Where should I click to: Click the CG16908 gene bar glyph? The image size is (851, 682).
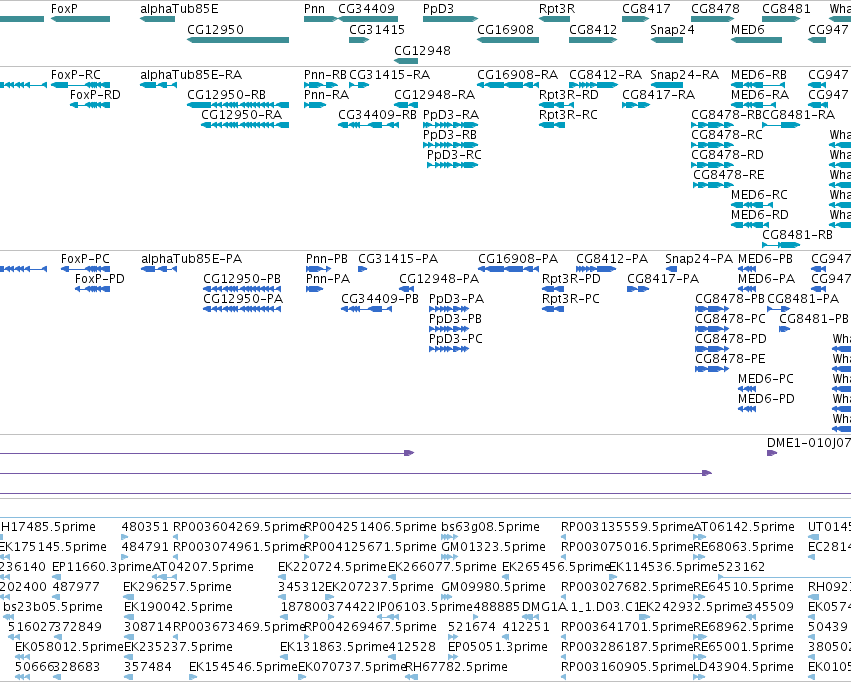click(508, 40)
